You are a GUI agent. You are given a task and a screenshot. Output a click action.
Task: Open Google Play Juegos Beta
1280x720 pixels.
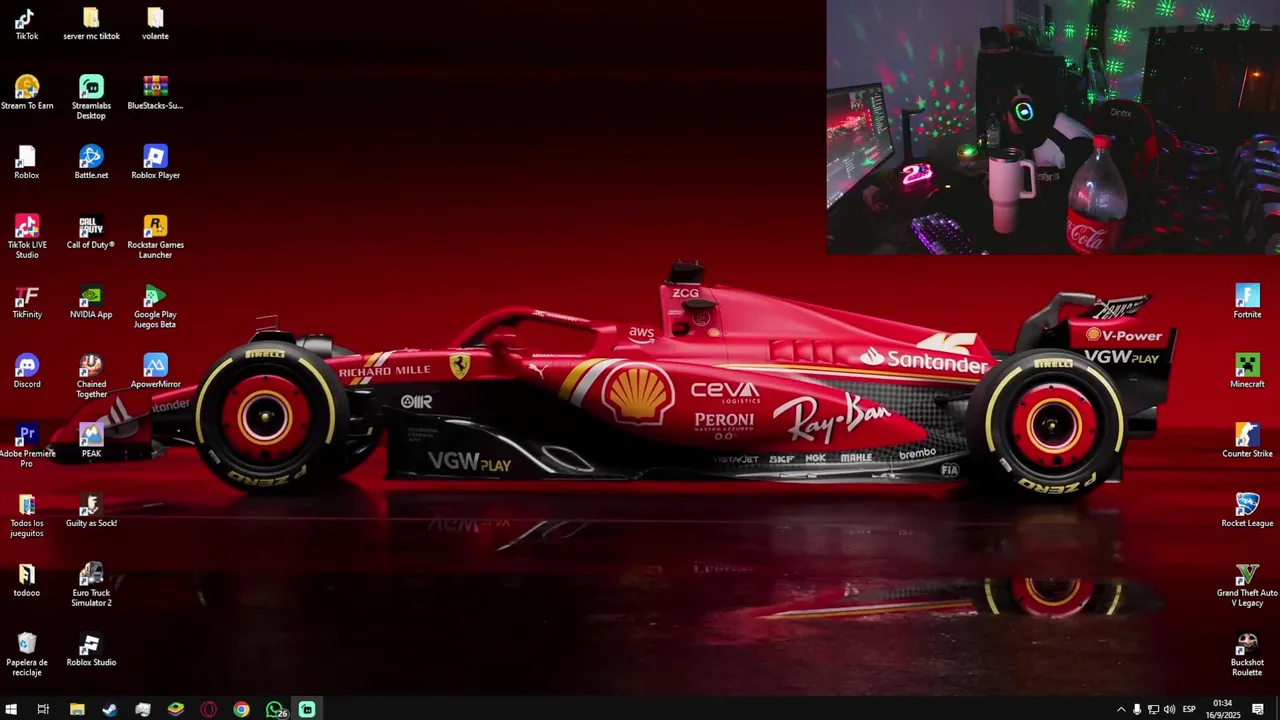(155, 307)
